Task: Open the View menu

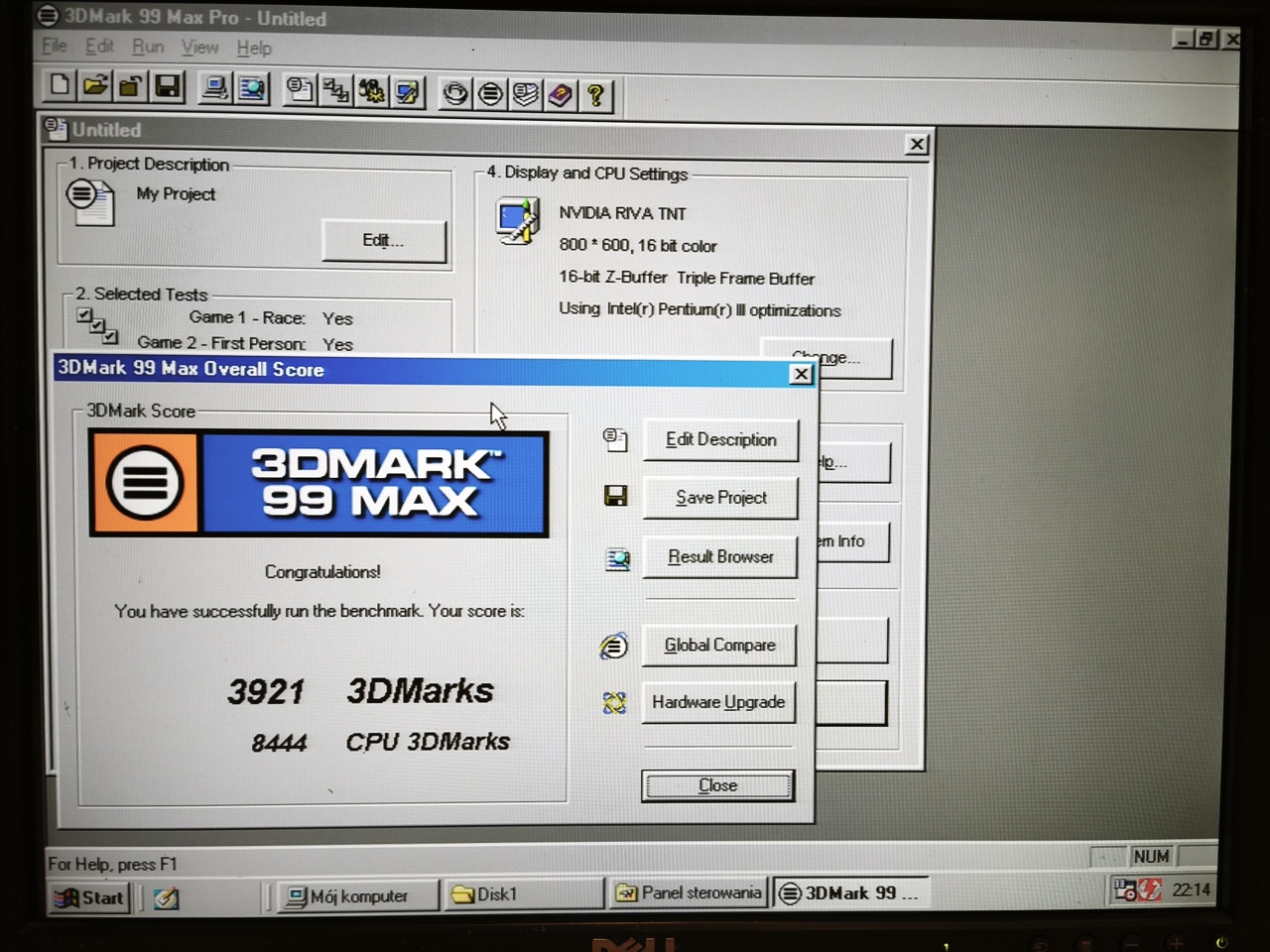Action: [199, 48]
